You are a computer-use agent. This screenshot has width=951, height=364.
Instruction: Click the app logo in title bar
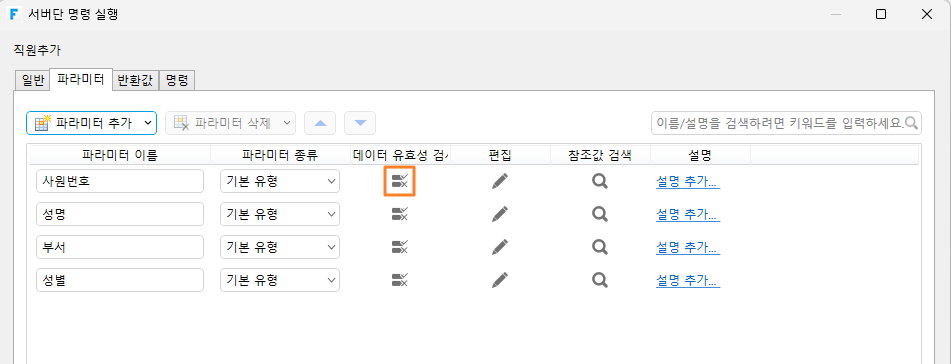13,14
